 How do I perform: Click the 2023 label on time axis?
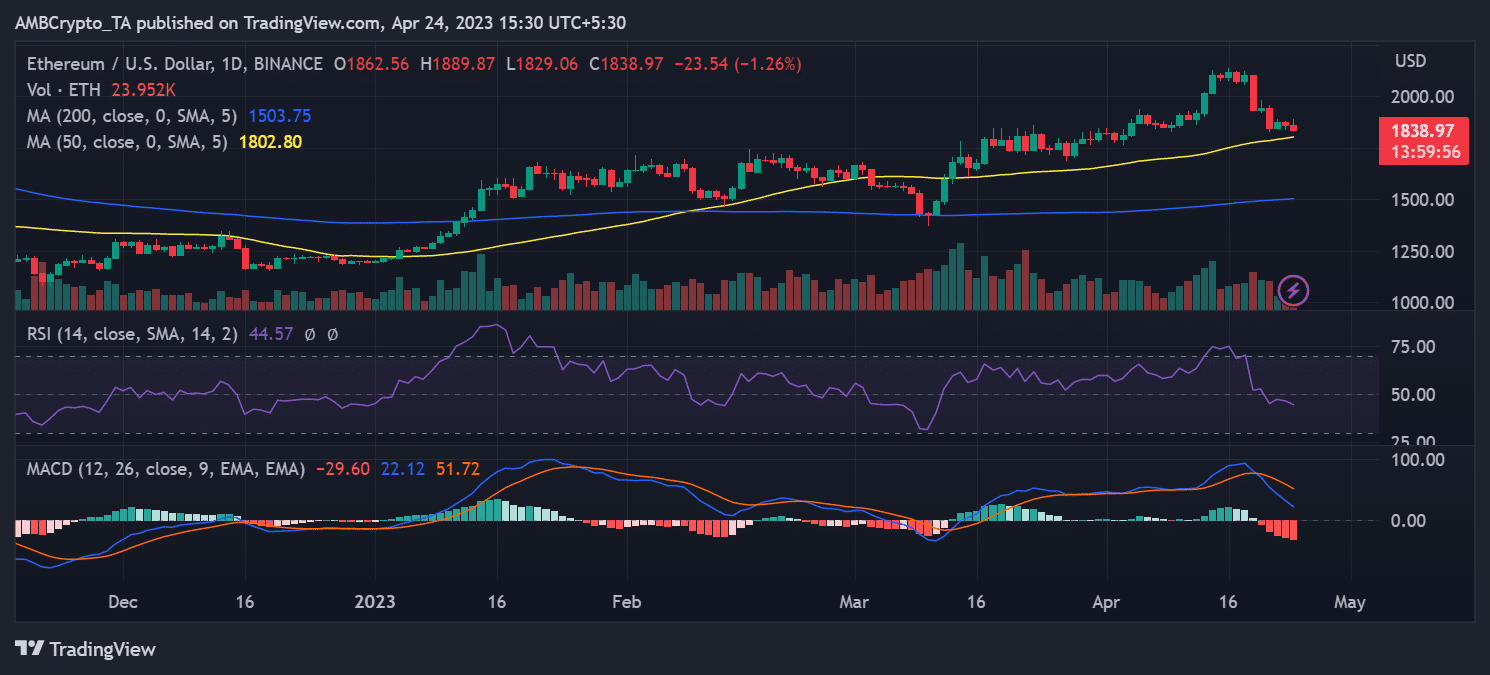375,603
